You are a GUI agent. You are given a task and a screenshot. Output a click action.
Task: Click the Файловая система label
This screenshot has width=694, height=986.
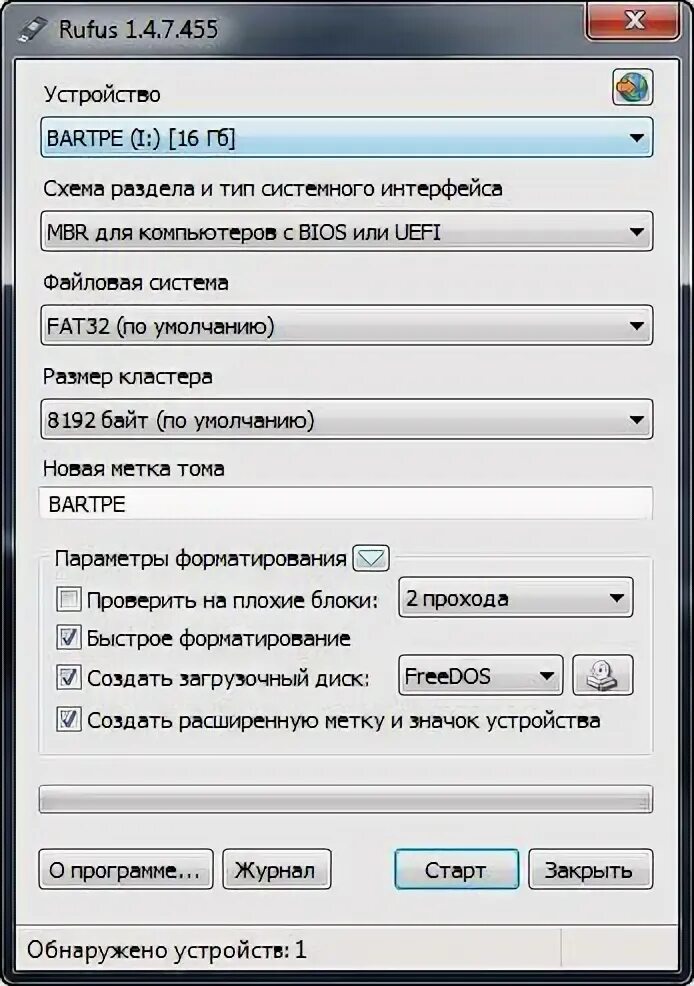pos(135,283)
